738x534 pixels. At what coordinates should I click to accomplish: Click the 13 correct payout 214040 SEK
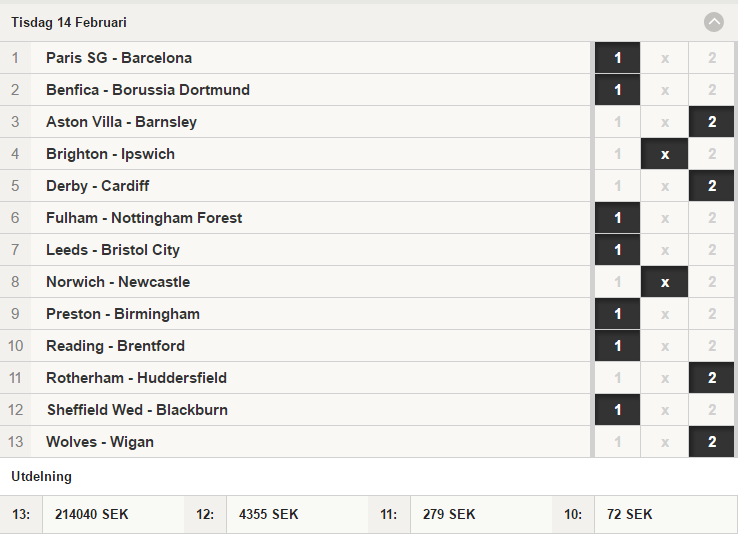click(91, 514)
